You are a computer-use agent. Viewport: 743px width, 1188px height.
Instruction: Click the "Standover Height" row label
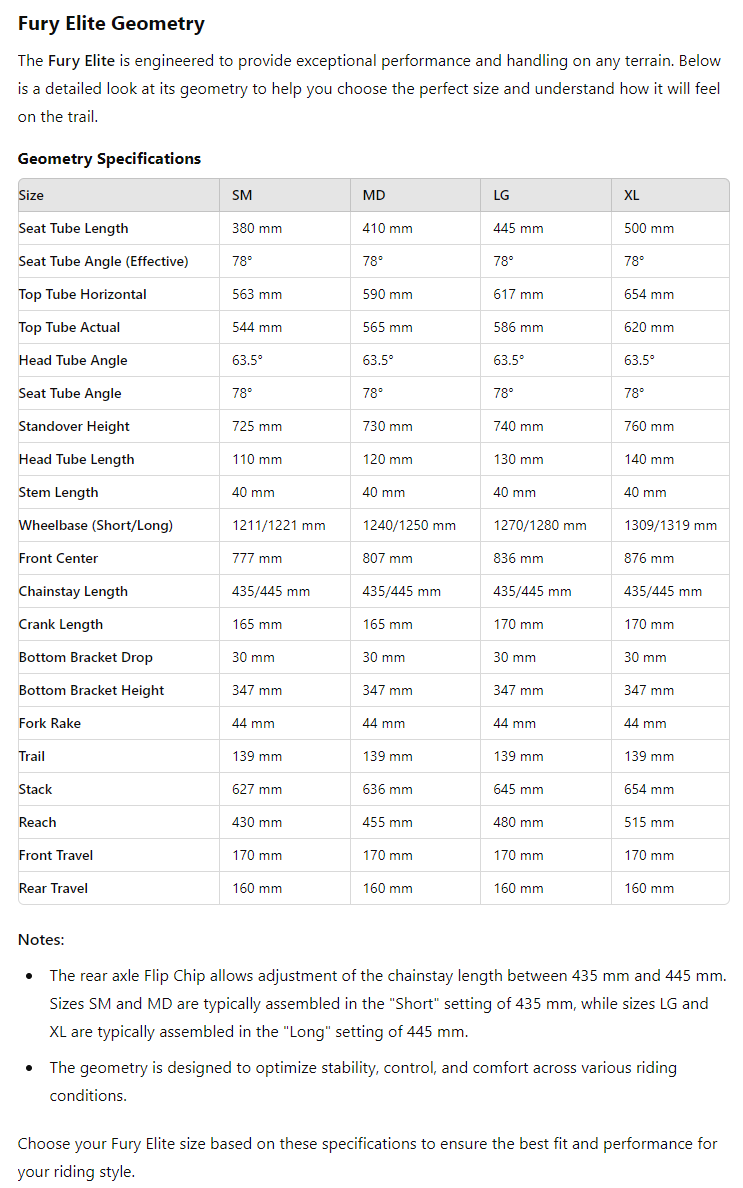pyautogui.click(x=74, y=426)
